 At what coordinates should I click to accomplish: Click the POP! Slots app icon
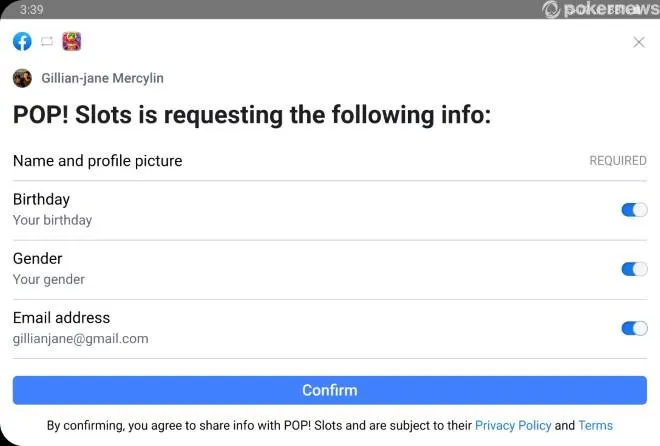click(x=72, y=41)
